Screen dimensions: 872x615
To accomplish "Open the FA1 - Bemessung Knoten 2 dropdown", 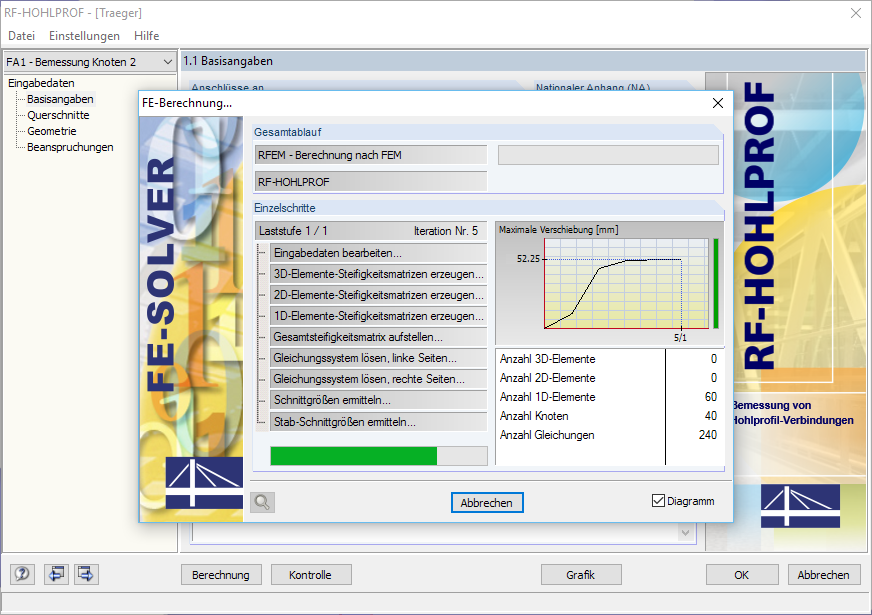I will pos(90,62).
